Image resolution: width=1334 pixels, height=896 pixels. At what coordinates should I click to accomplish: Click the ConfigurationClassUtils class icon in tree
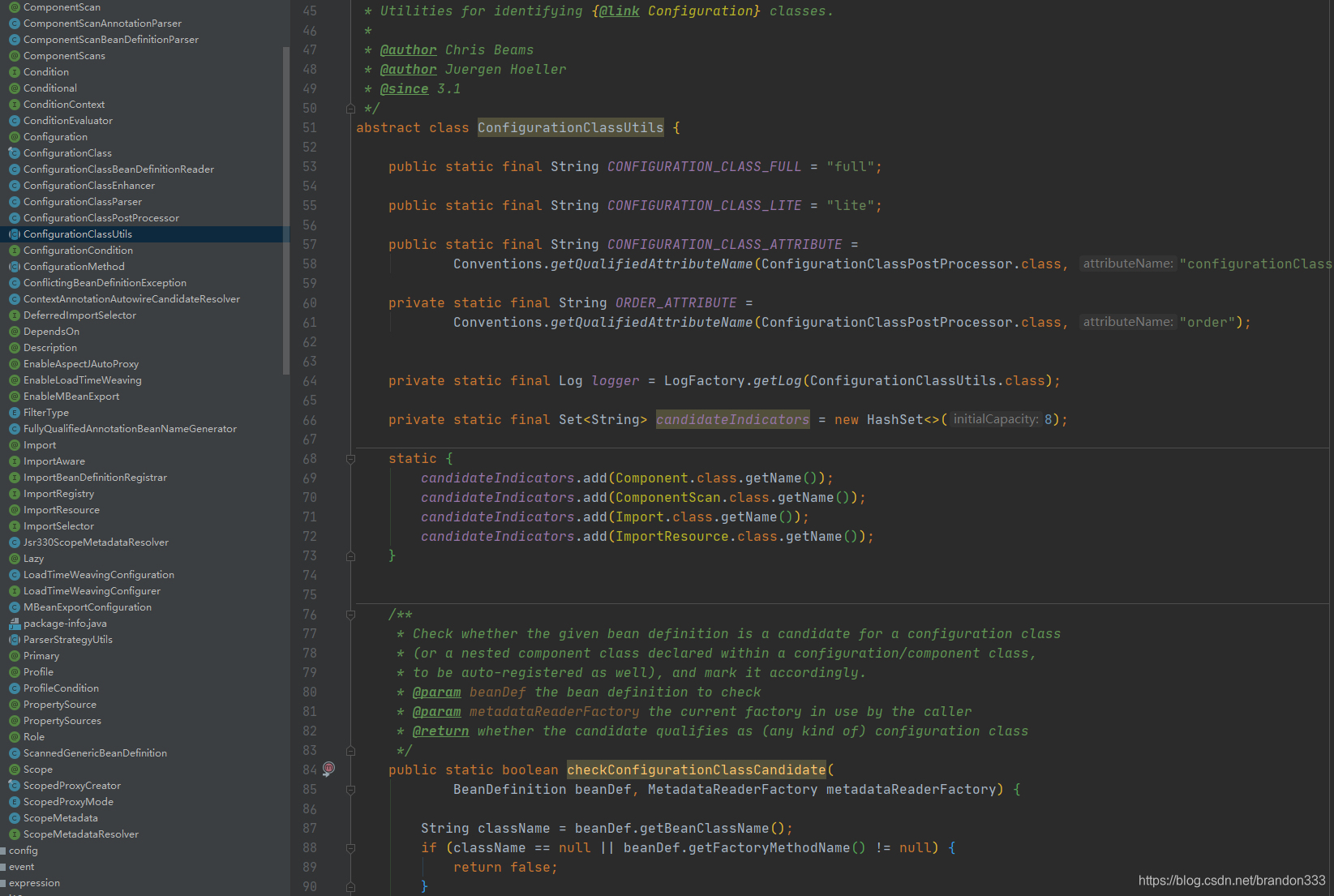pos(14,234)
